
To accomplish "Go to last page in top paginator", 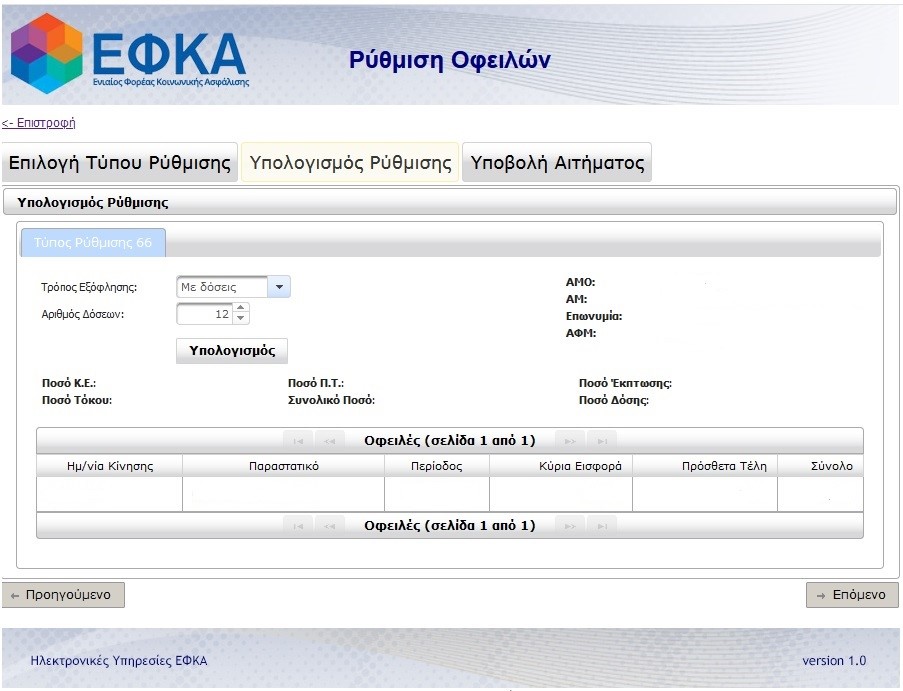I will tap(601, 441).
